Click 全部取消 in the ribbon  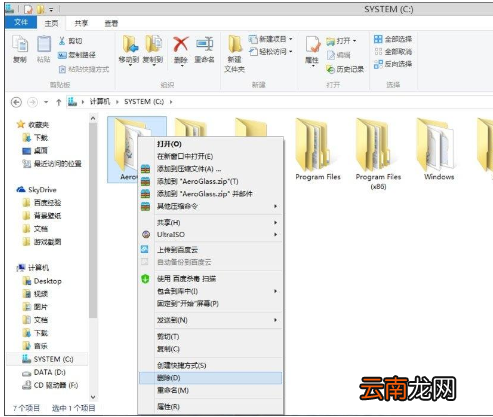tap(393, 52)
